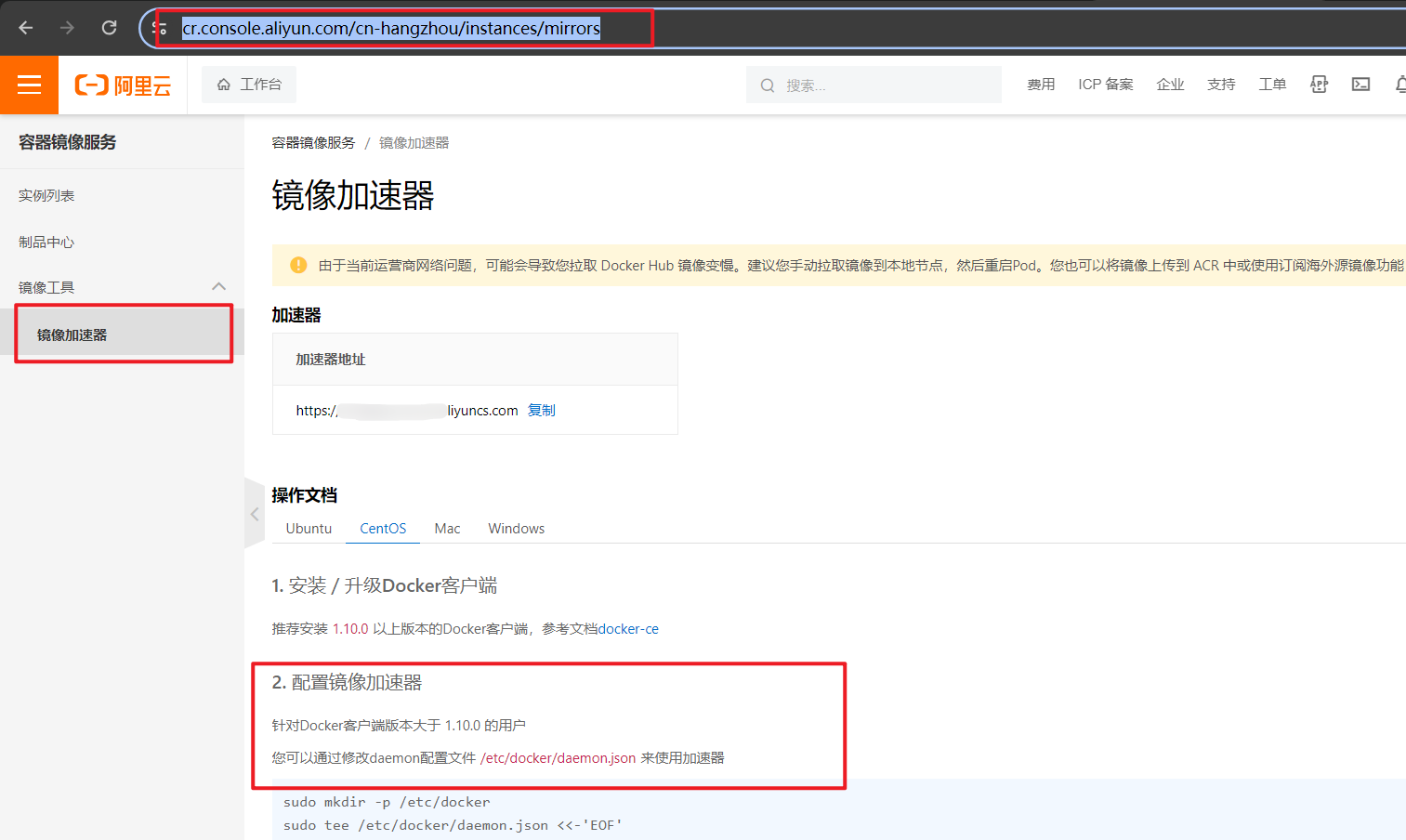The height and width of the screenshot is (840, 1406).
Task: Collapse sidebar with left arrow handle
Action: coord(254,513)
